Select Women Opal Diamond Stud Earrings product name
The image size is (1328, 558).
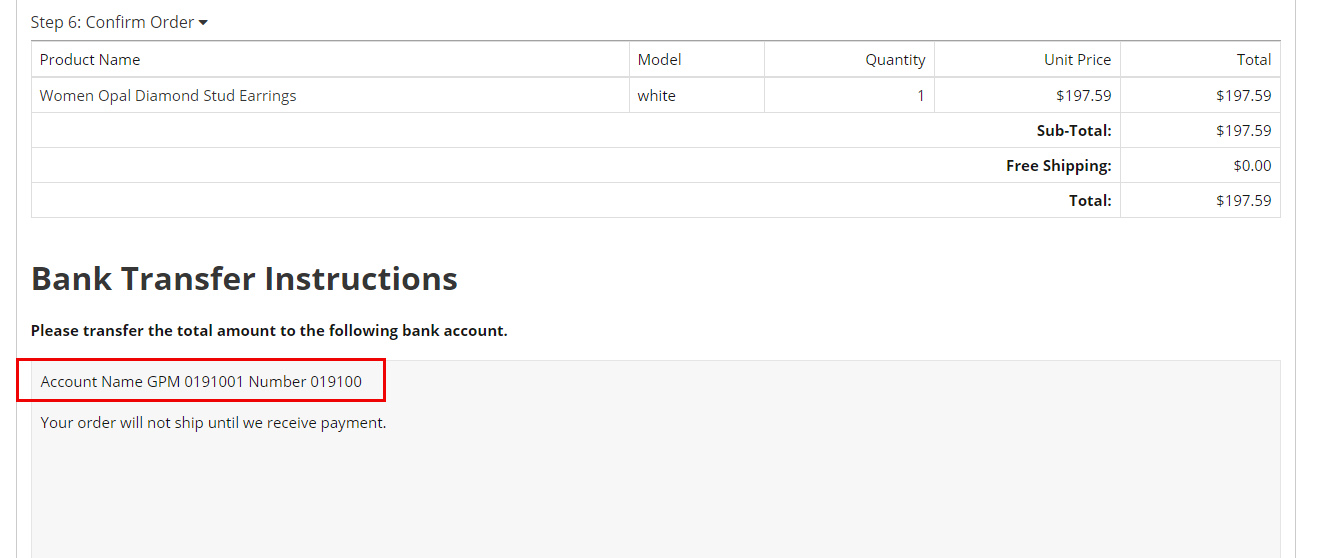168,96
